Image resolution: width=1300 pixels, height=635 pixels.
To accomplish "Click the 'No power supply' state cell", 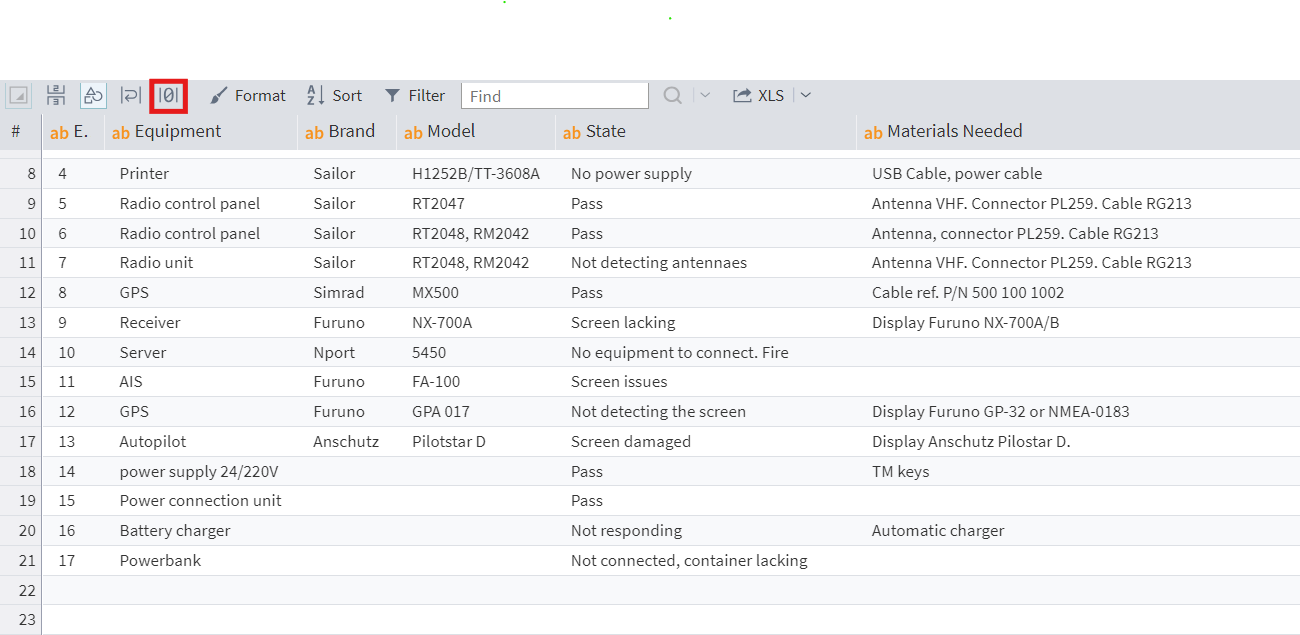I will [631, 174].
